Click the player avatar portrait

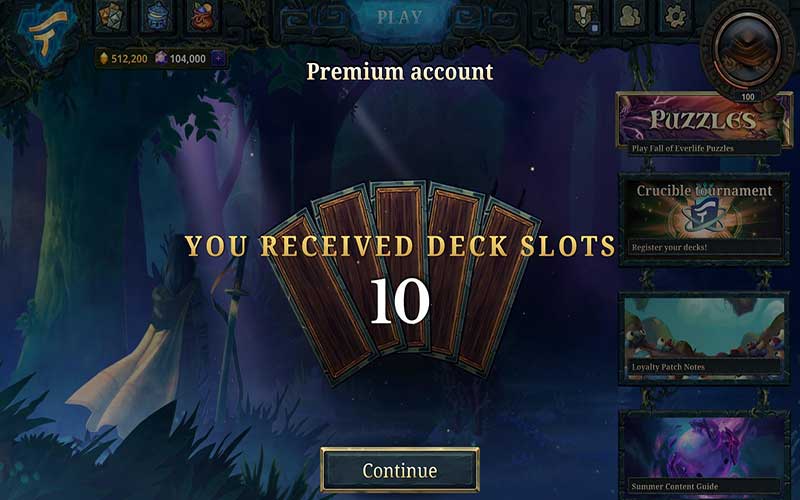[747, 47]
